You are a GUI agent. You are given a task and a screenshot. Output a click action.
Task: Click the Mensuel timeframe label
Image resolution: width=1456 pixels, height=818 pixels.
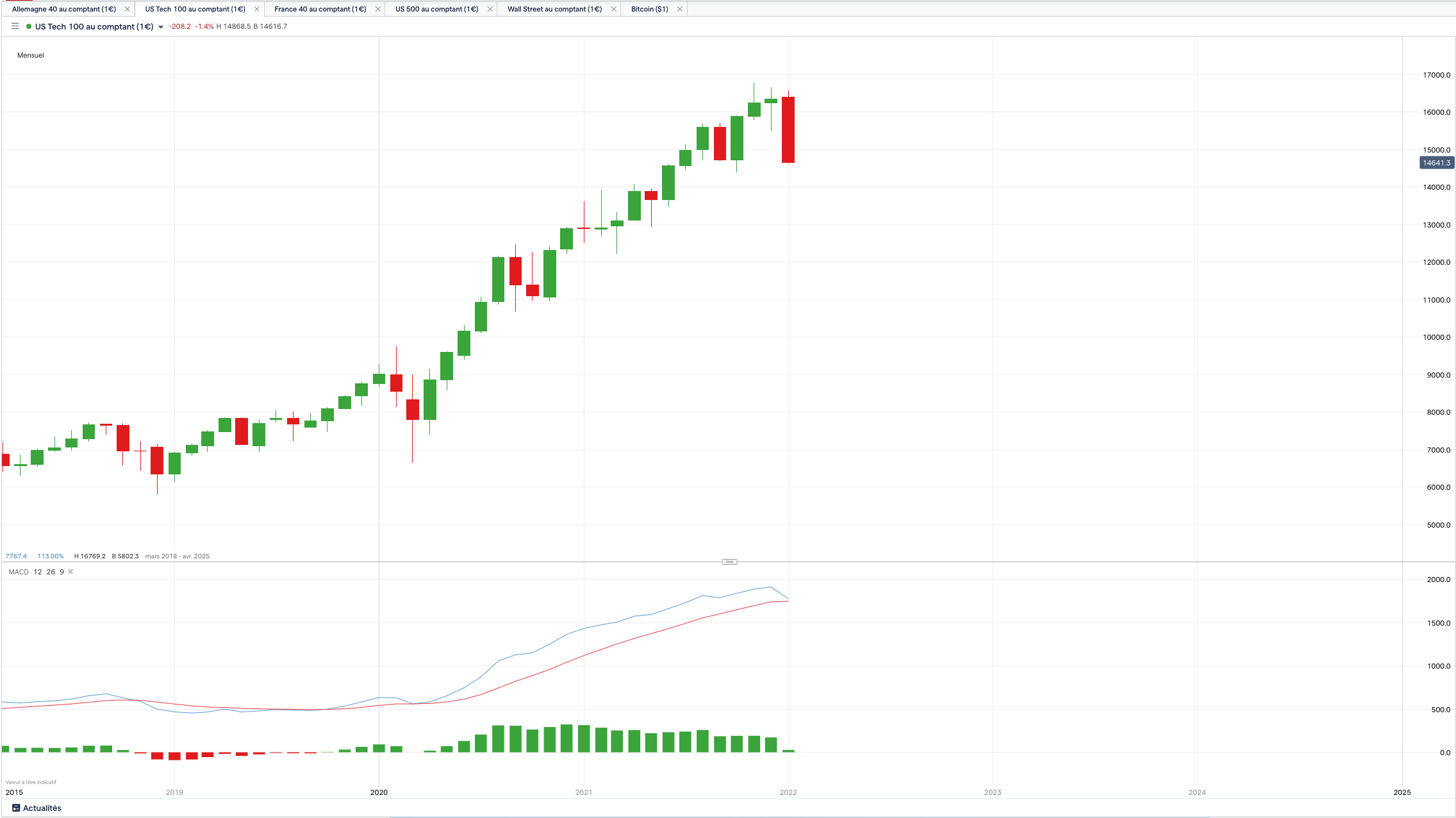(x=31, y=55)
